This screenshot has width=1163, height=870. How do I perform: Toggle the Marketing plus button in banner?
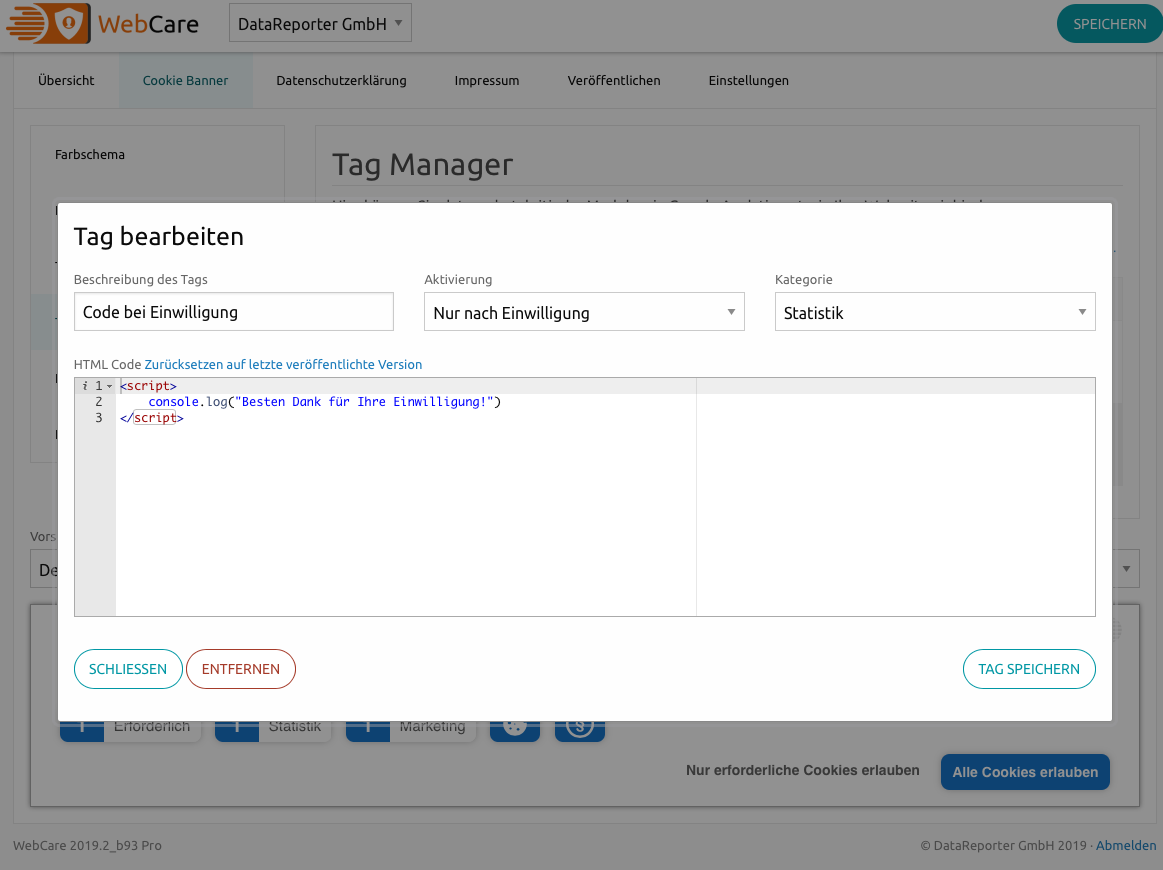[x=368, y=729]
